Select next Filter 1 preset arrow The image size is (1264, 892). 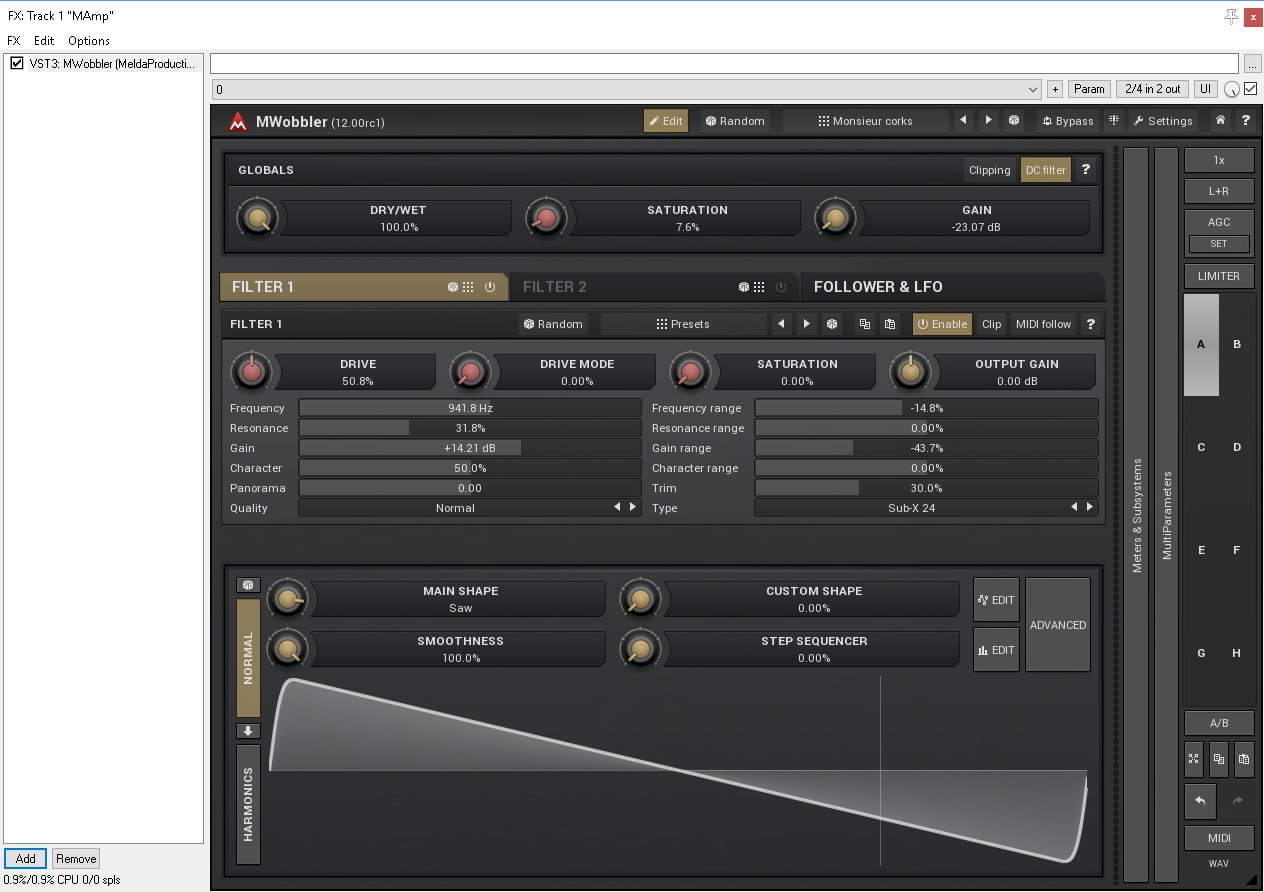pos(806,324)
